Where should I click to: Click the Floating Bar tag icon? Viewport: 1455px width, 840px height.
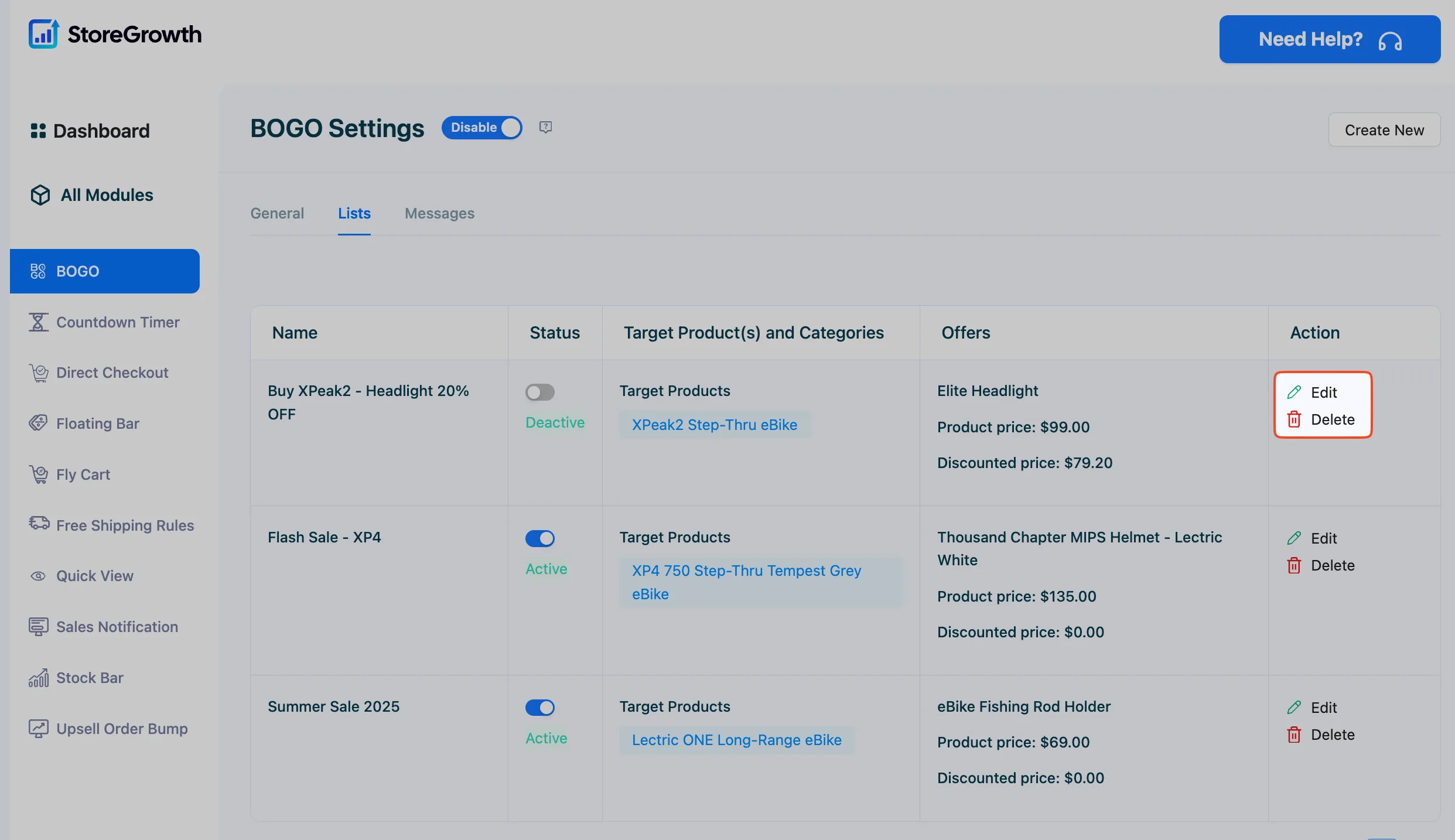39,423
